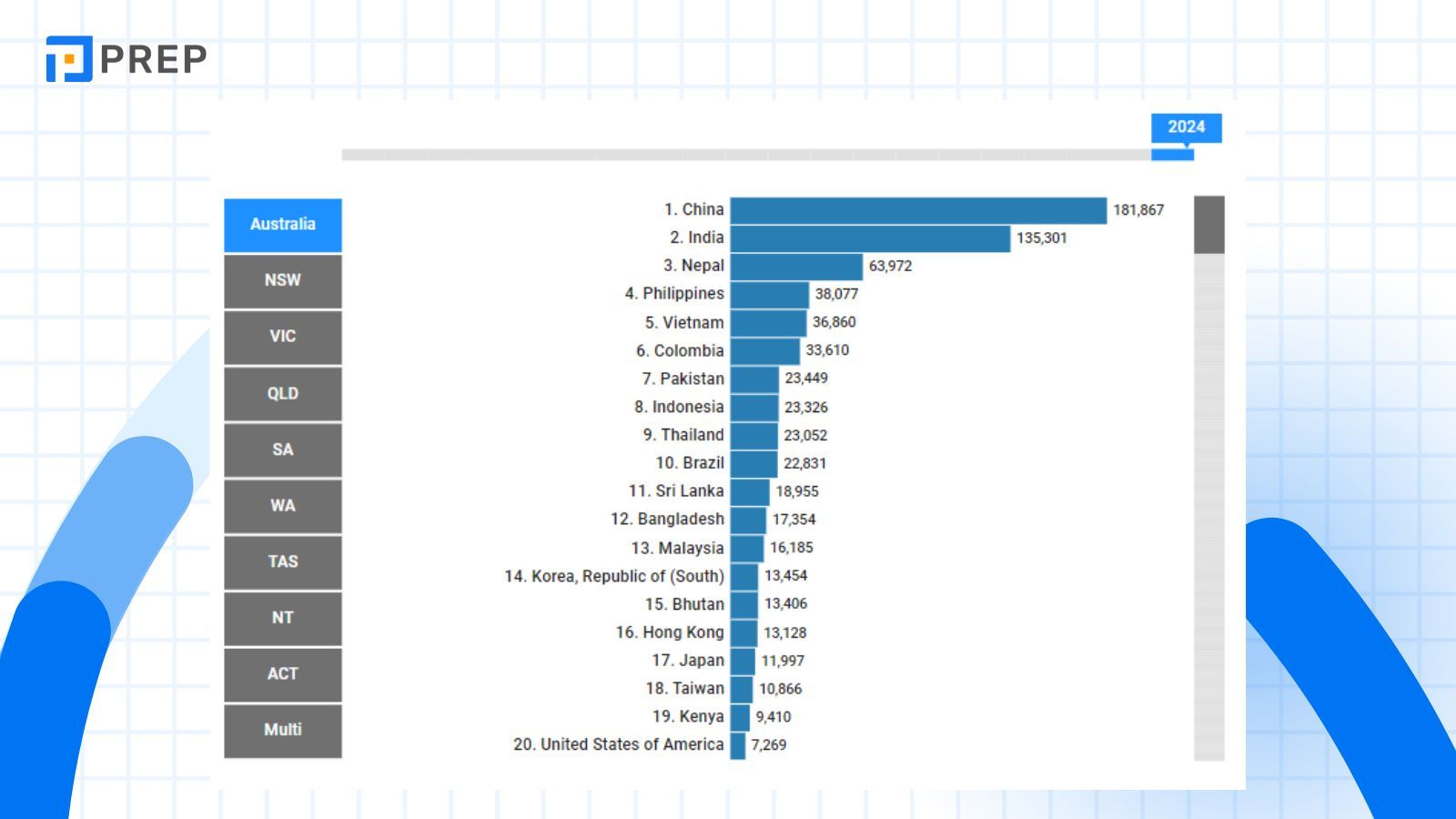Switch to the NSW tab

pos(283,281)
